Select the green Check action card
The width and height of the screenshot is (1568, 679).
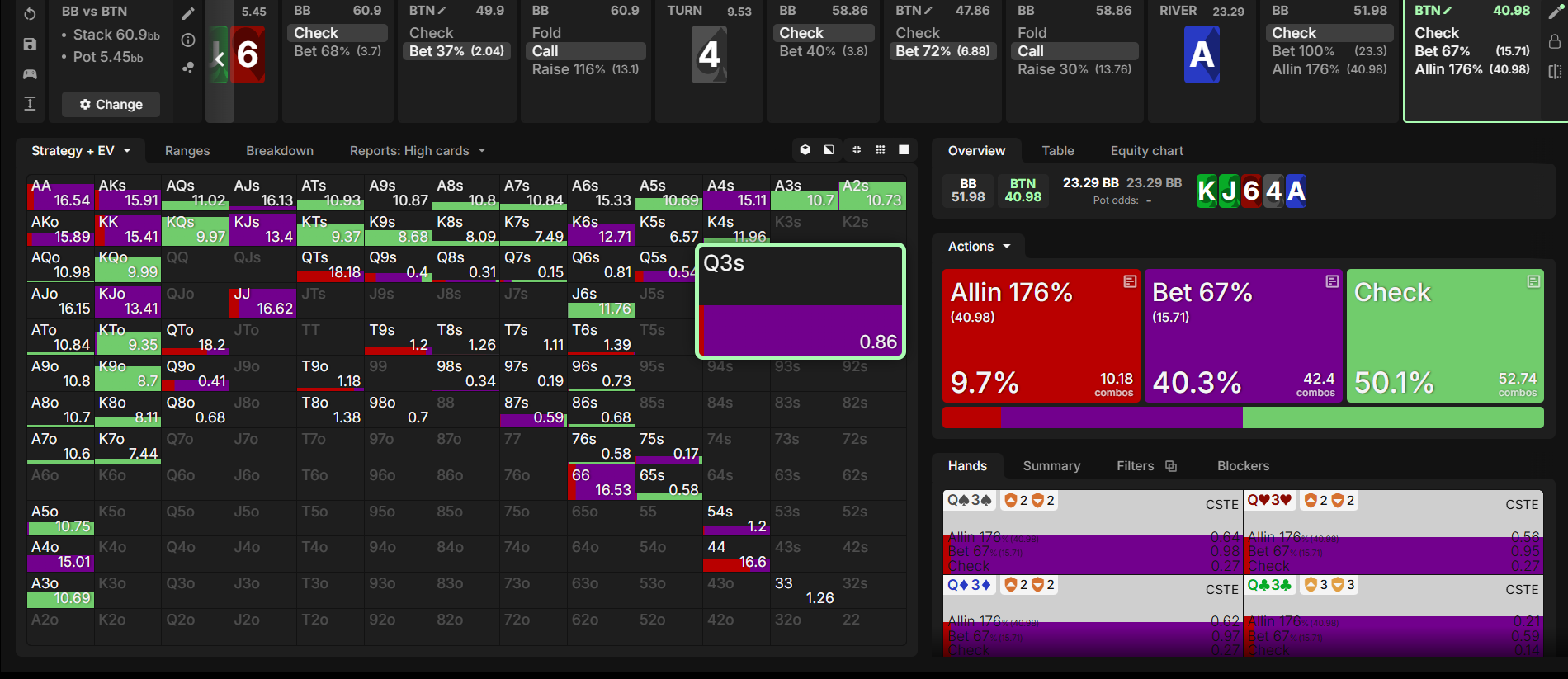coord(1445,336)
